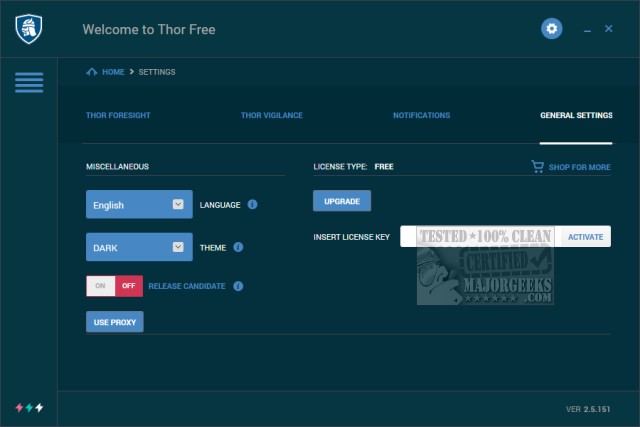
Task: Open the hamburger sidebar menu
Action: tap(29, 82)
